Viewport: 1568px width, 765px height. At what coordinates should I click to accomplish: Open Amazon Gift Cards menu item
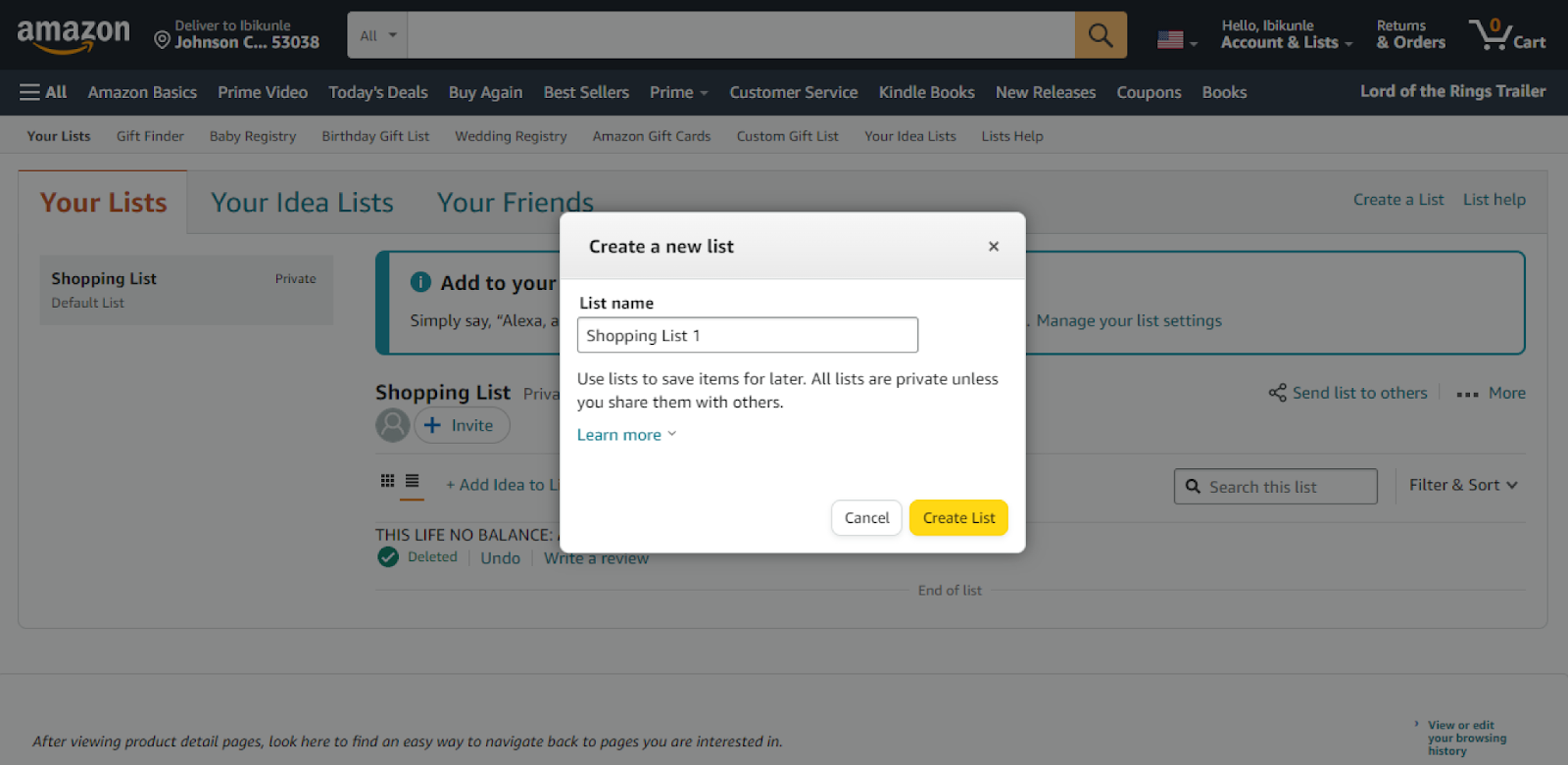[652, 136]
